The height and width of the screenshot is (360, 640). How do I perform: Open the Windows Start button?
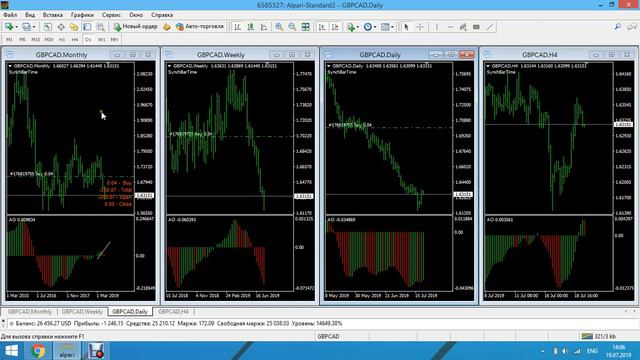click(11, 351)
